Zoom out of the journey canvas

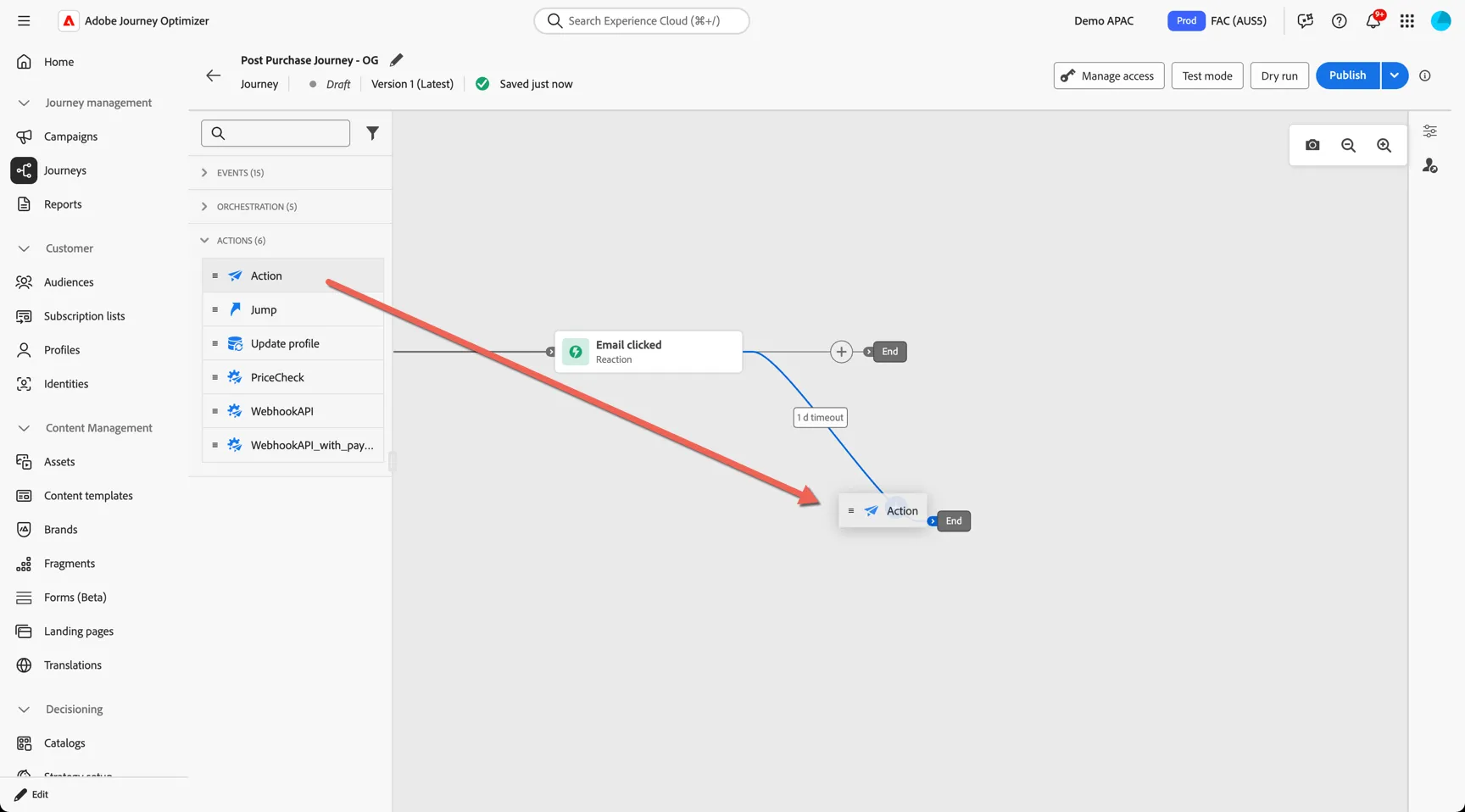pyautogui.click(x=1348, y=145)
